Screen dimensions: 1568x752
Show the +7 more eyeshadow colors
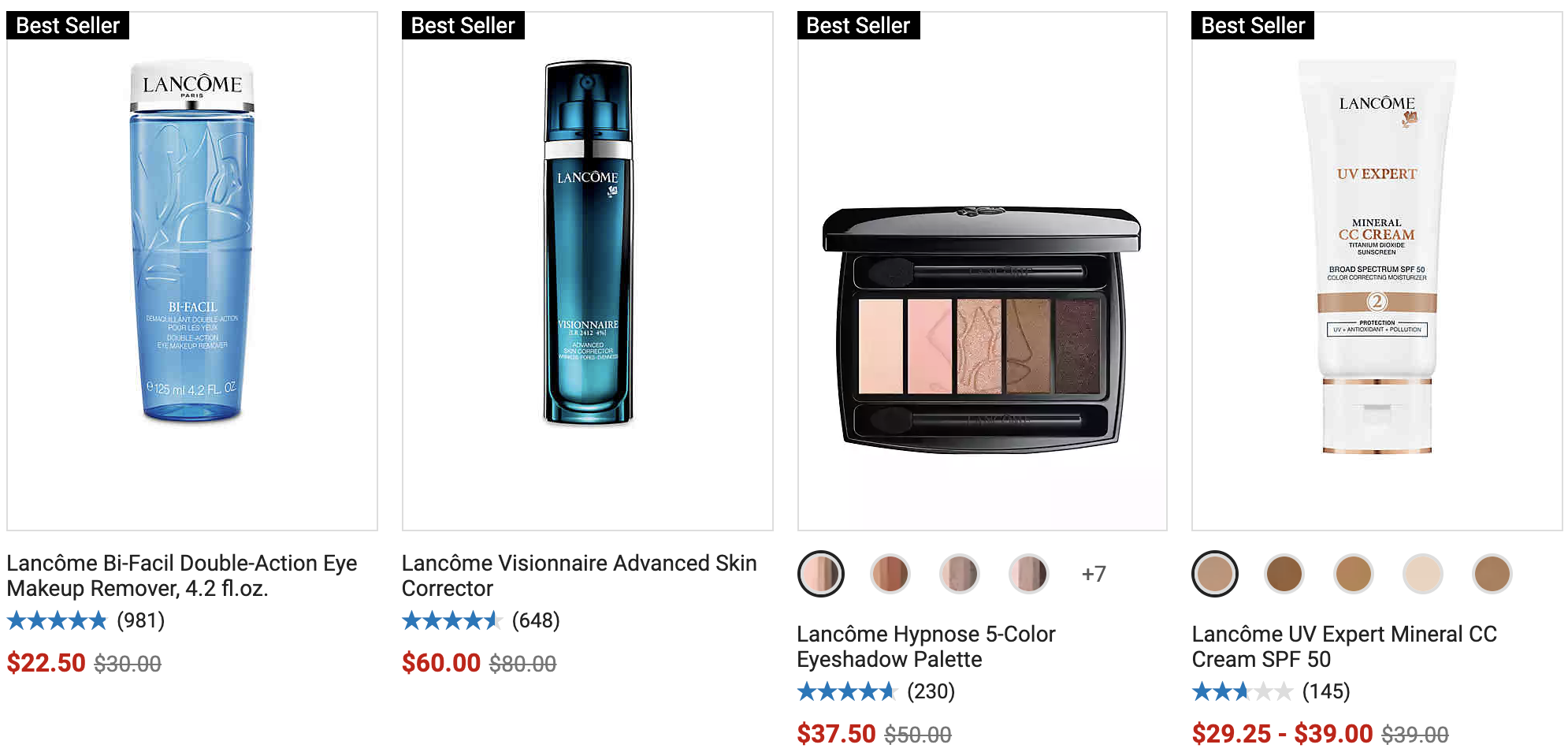[1094, 574]
